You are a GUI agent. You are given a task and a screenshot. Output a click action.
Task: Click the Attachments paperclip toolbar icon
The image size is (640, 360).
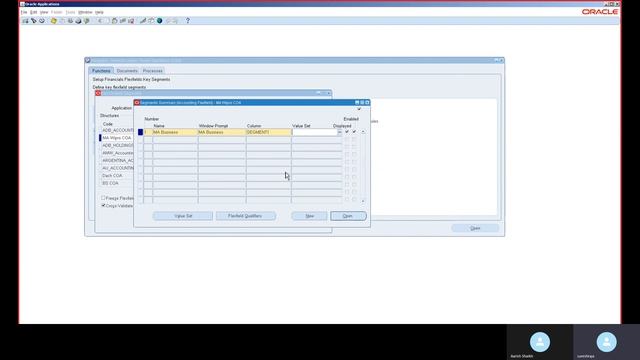pos(168,20)
